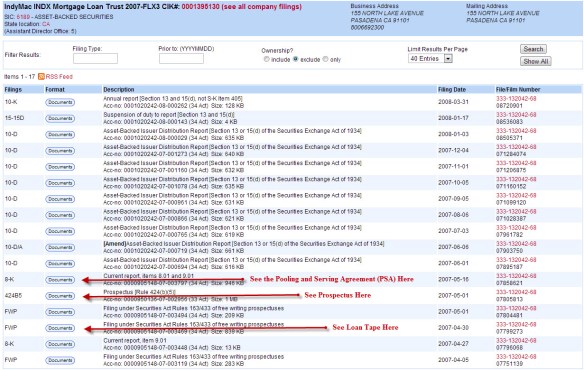Click "Current report, item 9.01" description
This screenshot has height=370, width=584.
pyautogui.click(x=135, y=341)
